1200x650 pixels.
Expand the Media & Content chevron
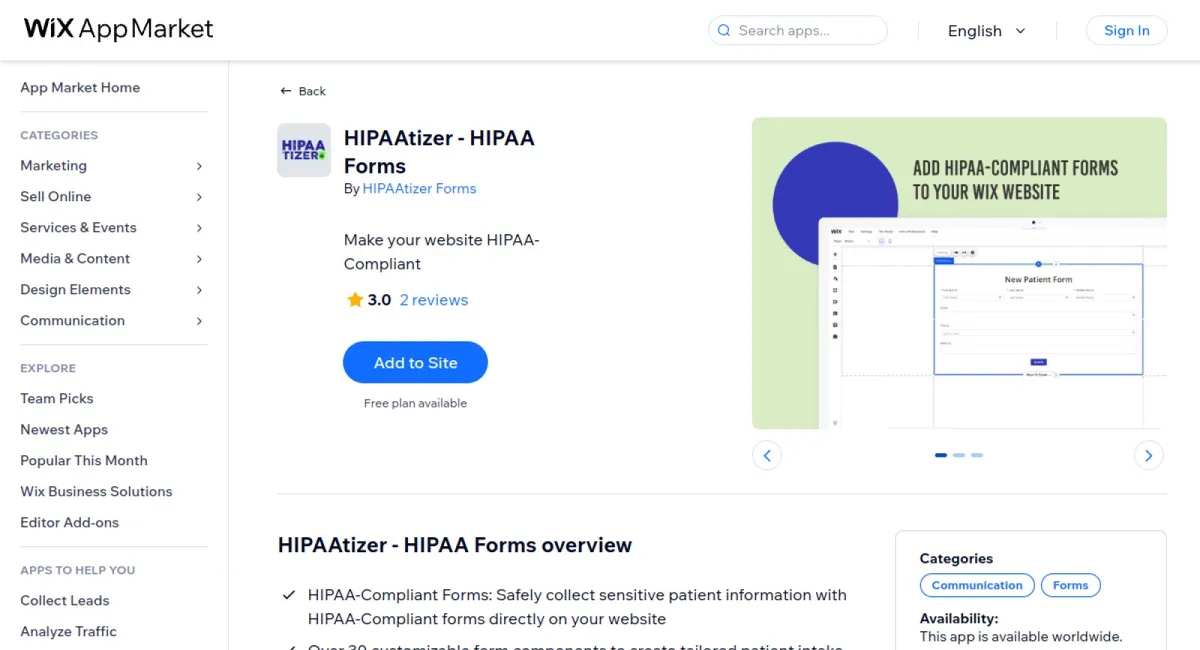(199, 259)
